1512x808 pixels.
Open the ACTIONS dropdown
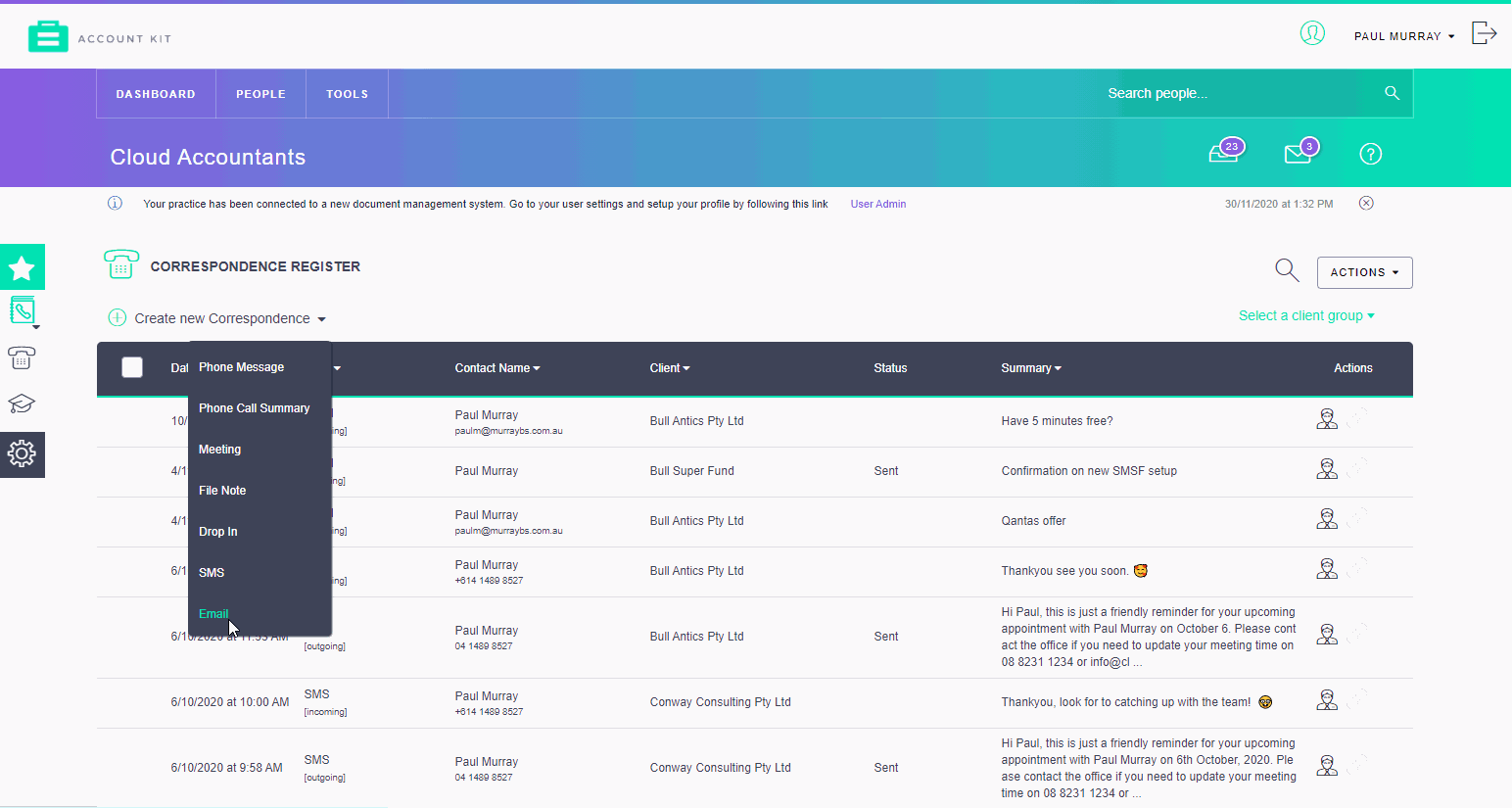pyautogui.click(x=1364, y=272)
